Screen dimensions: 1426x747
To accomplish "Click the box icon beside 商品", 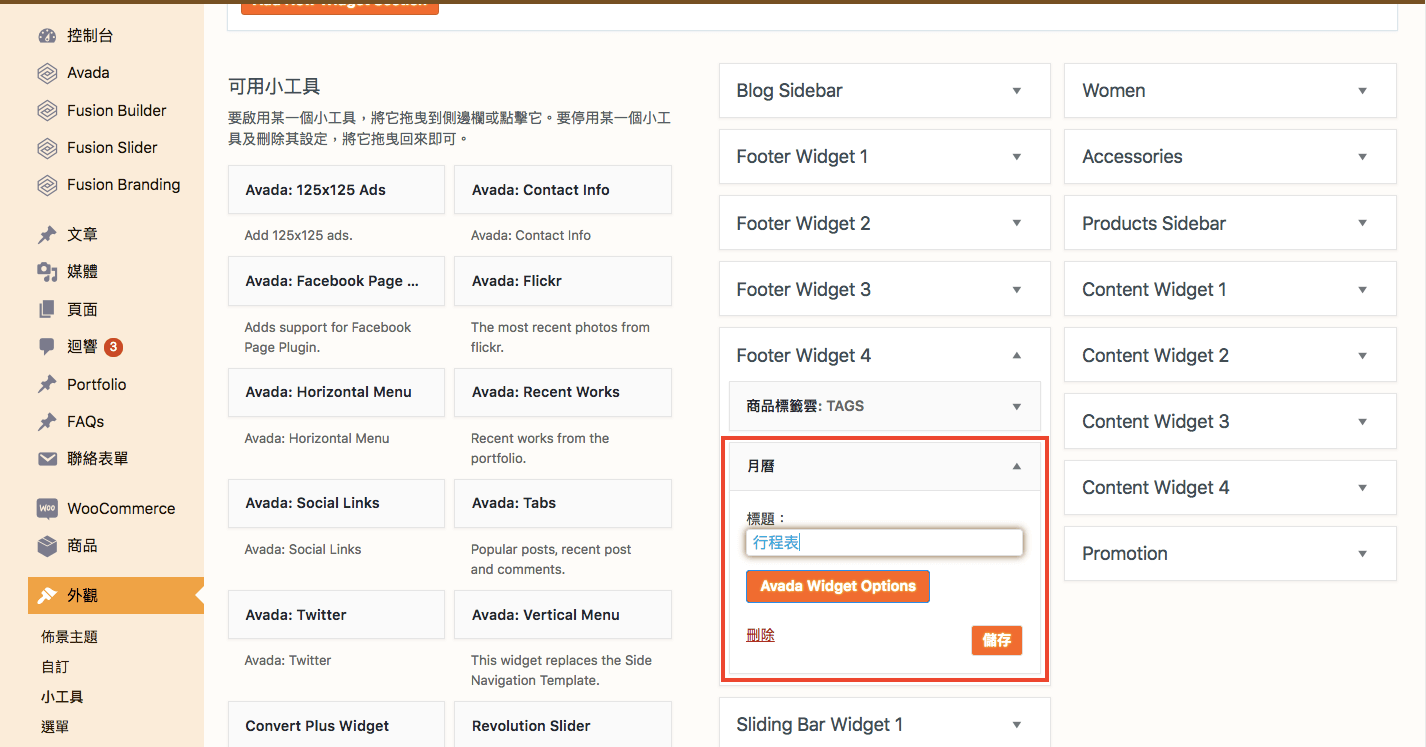I will (x=47, y=546).
